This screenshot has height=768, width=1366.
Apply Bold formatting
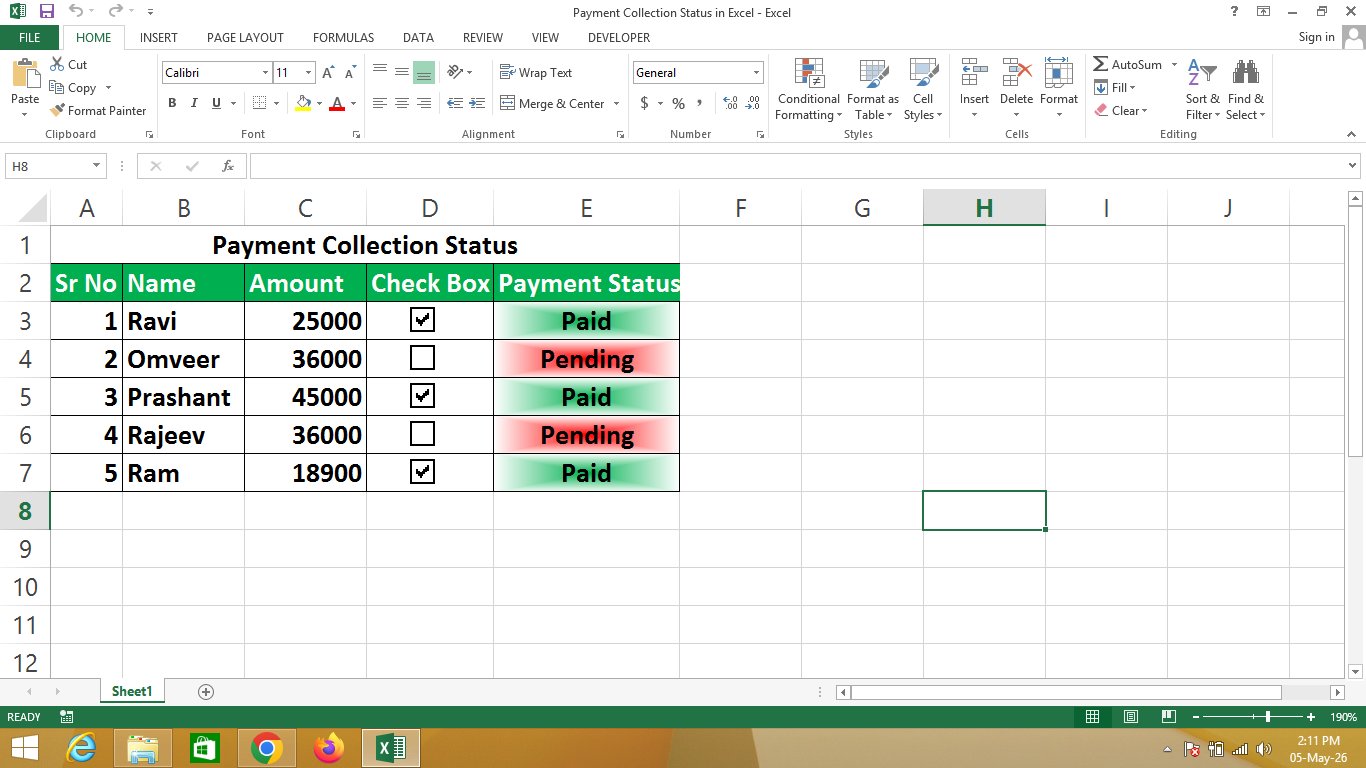pos(172,103)
